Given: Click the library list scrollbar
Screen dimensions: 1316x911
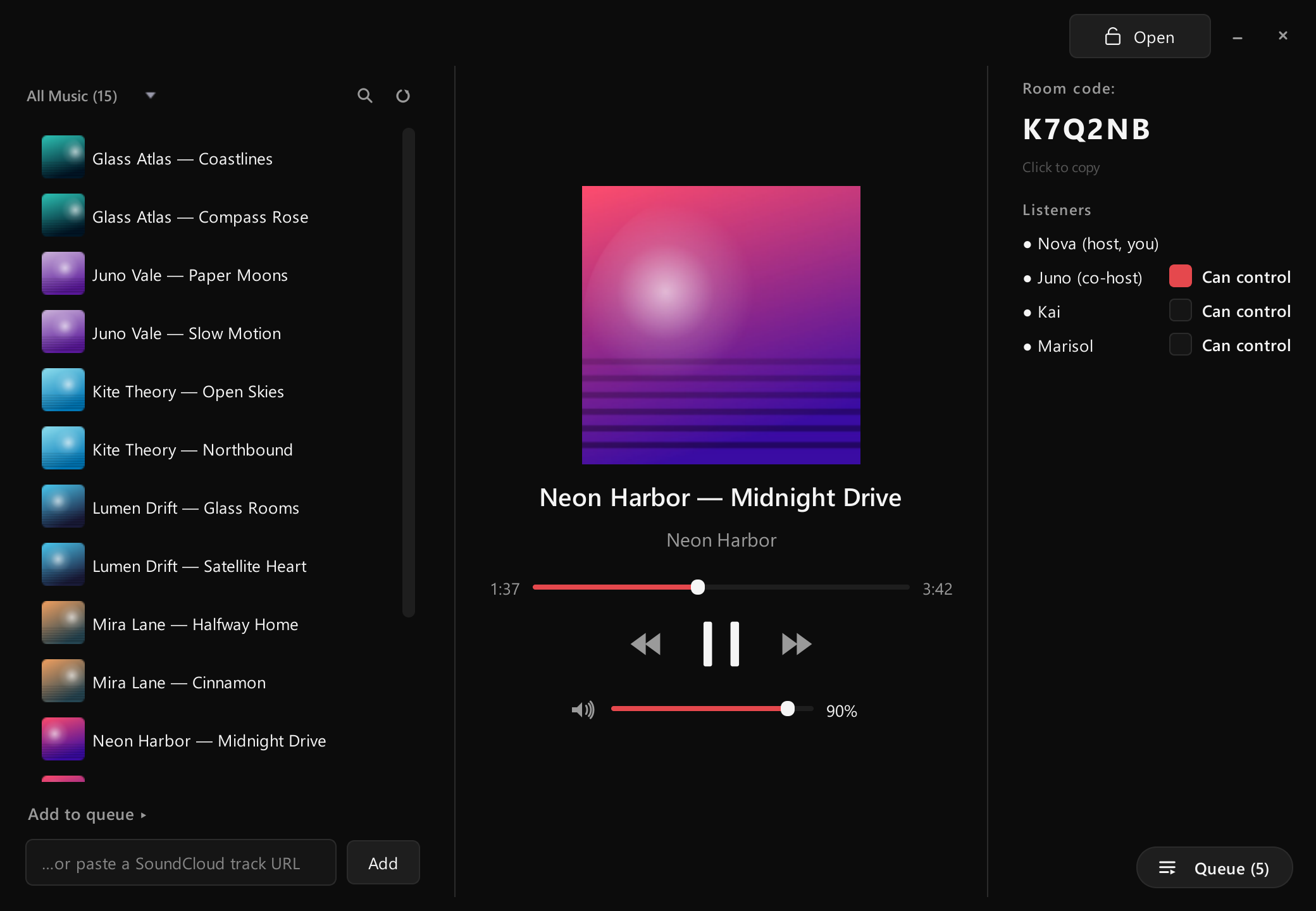Looking at the screenshot, I should [x=409, y=372].
